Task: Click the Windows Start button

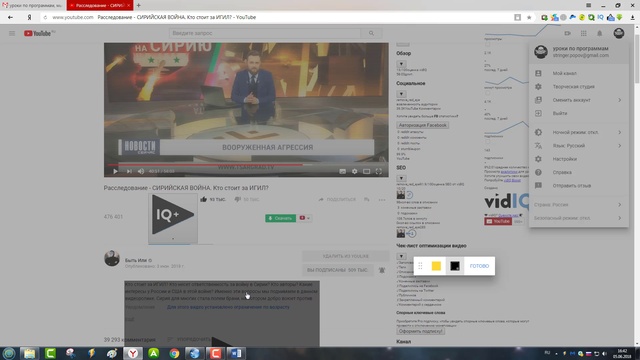Action: coord(9,353)
